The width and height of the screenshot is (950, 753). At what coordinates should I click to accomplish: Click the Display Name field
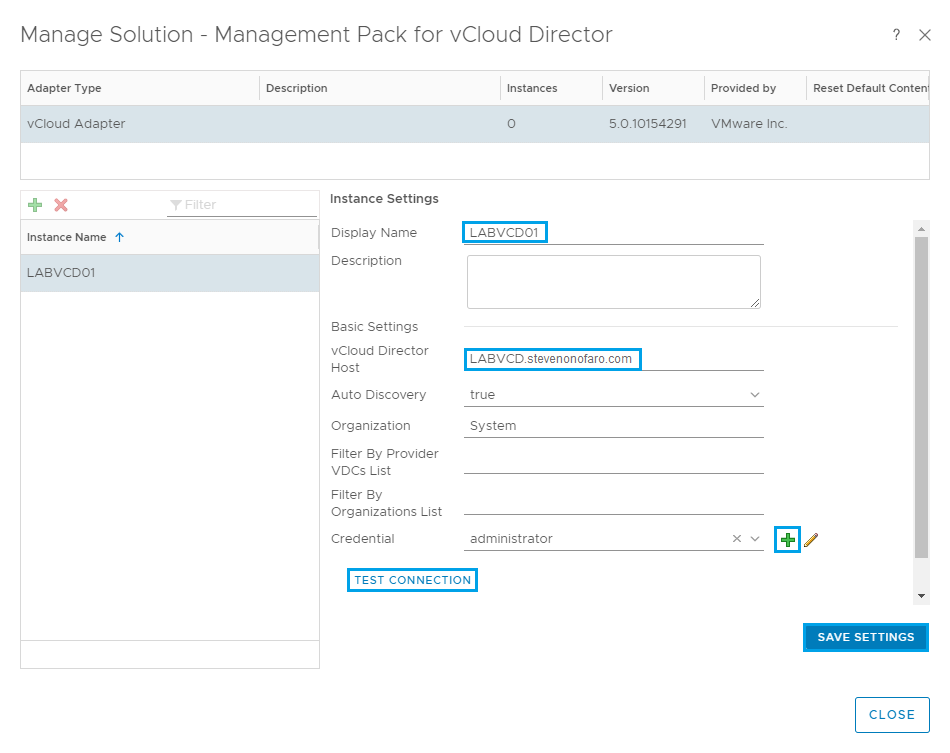(614, 233)
